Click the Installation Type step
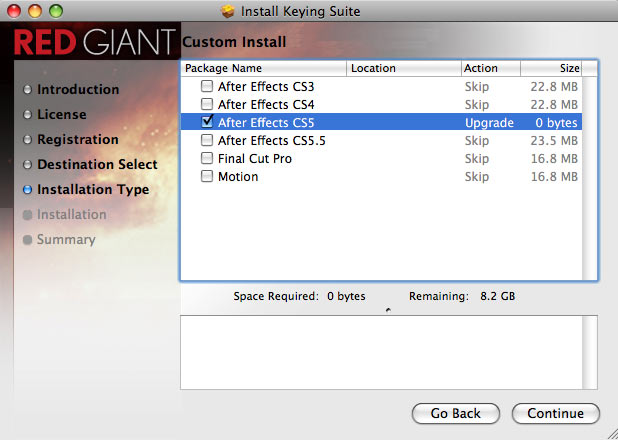Viewport: 618px width, 440px height. tap(93, 190)
